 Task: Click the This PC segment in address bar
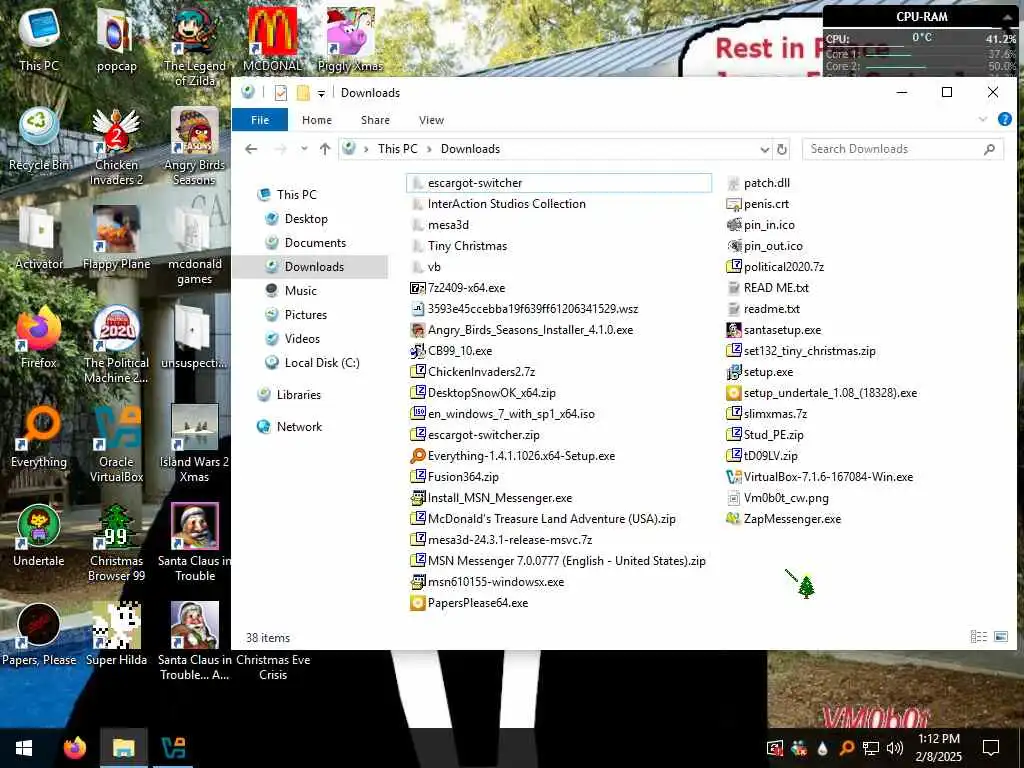[x=397, y=149]
